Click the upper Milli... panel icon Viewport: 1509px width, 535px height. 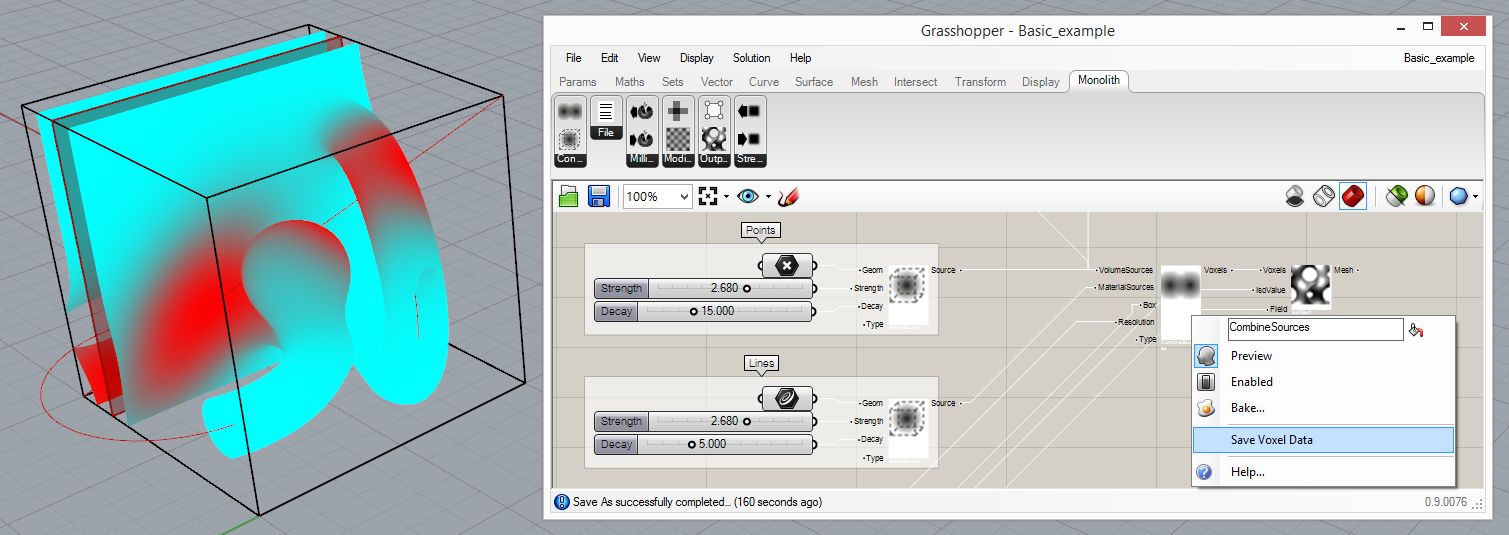[641, 111]
